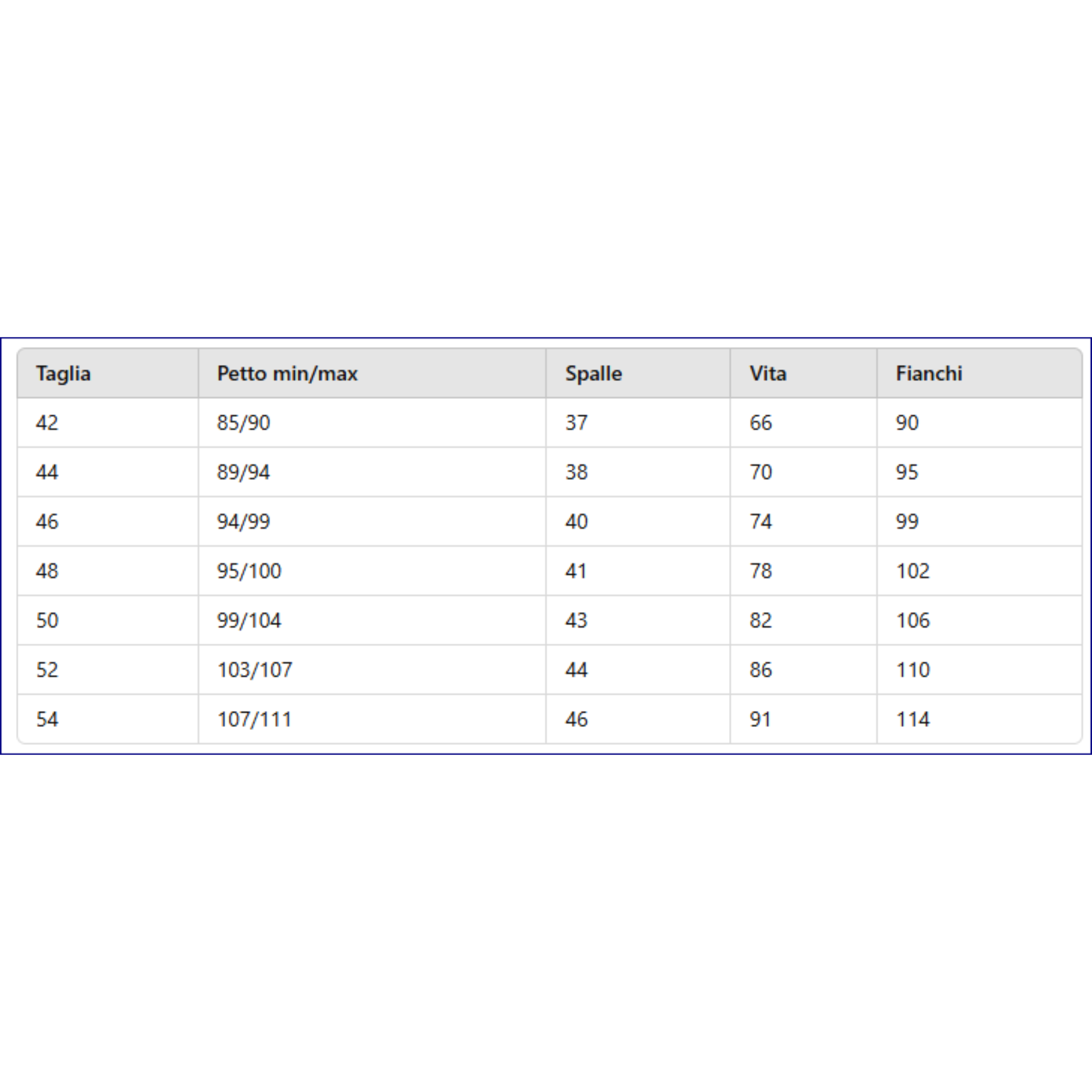Image resolution: width=1092 pixels, height=1092 pixels.
Task: Select waist value 78
Action: click(761, 571)
